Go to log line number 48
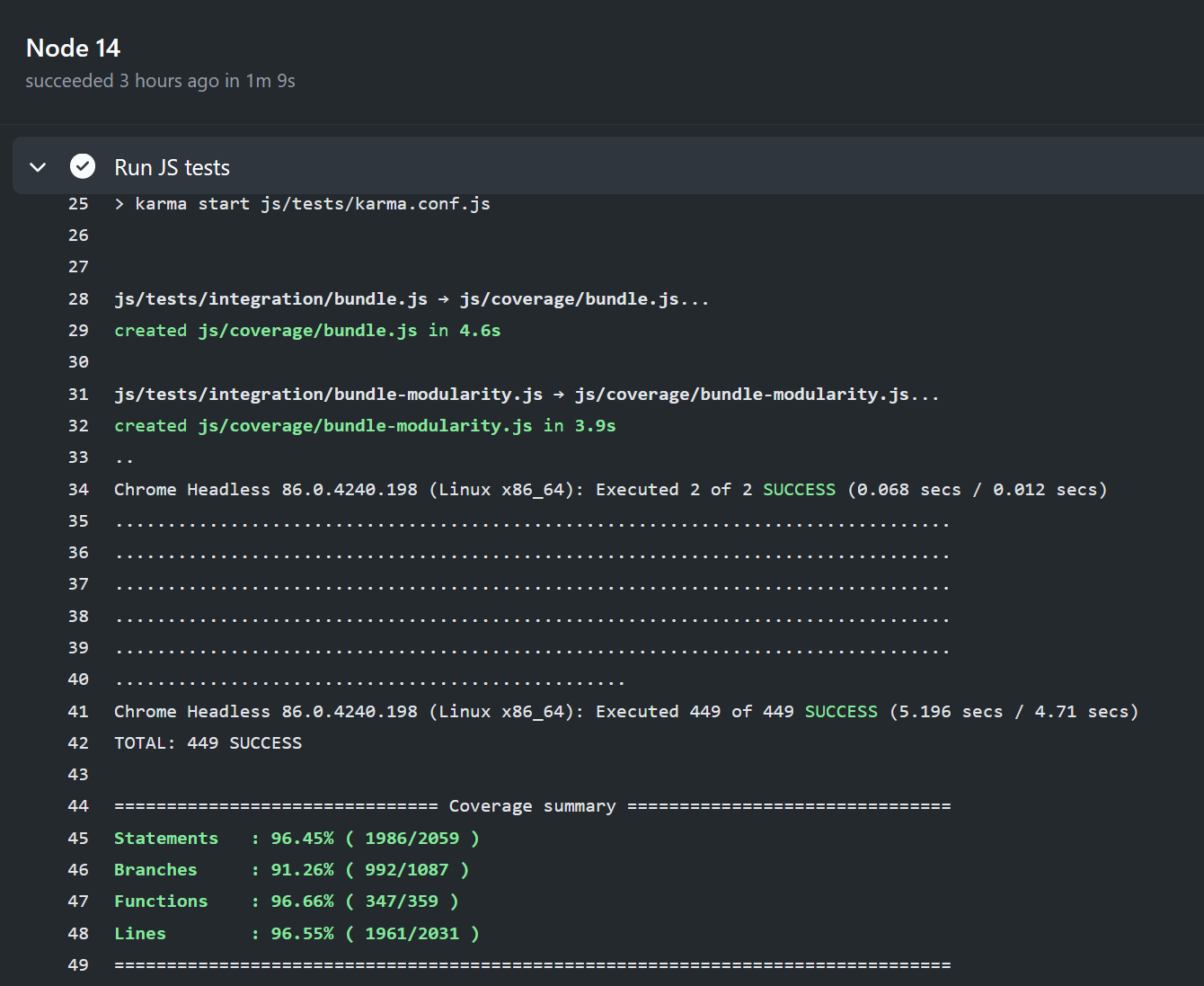Viewport: 1204px width, 986px height. [78, 934]
